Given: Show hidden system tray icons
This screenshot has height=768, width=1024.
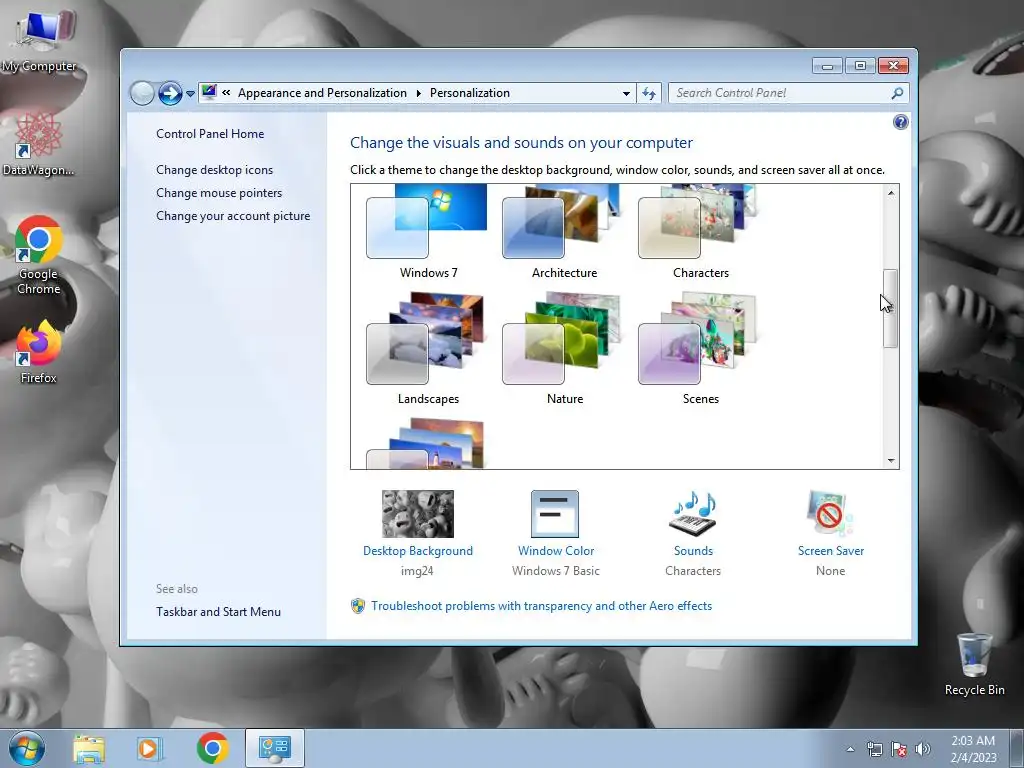Looking at the screenshot, I should tap(850, 749).
